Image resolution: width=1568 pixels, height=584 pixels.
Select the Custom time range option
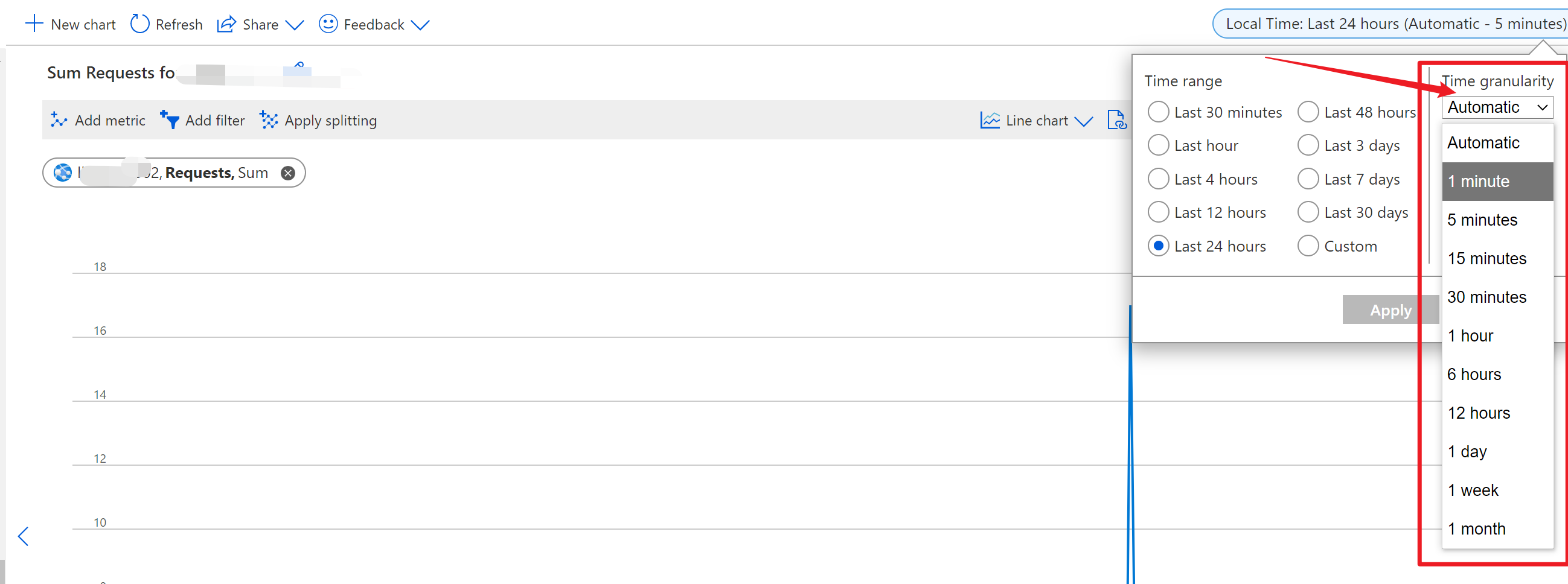[x=1308, y=246]
